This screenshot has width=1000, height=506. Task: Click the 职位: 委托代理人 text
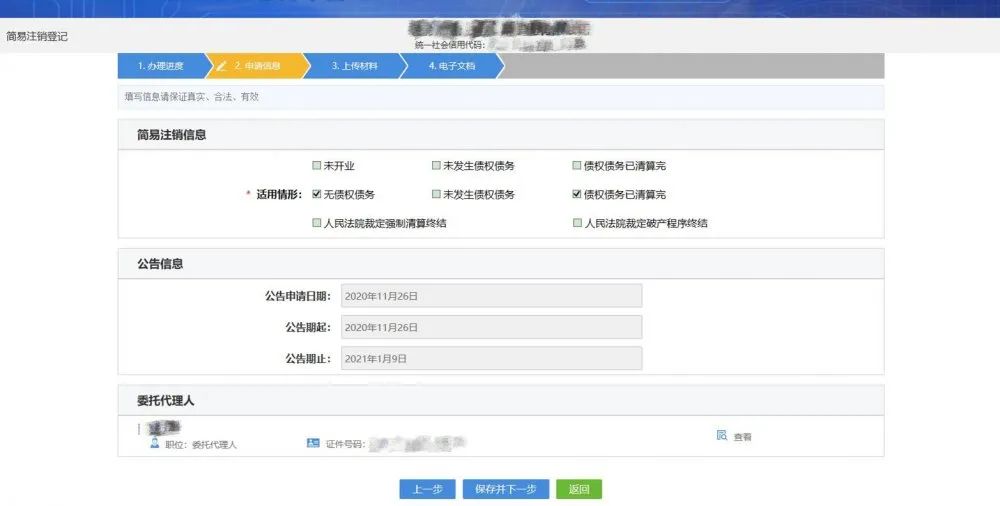click(x=201, y=445)
